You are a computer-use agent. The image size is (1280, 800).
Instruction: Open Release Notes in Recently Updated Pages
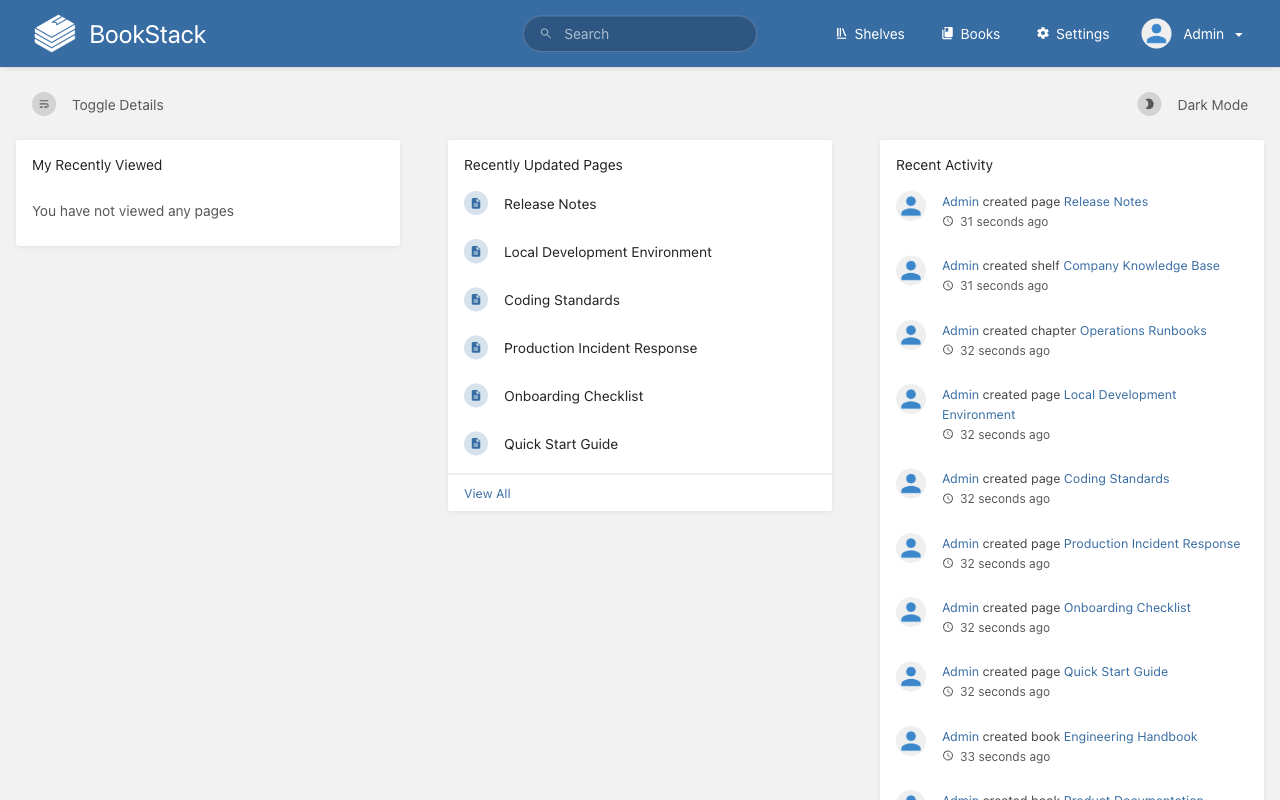550,204
